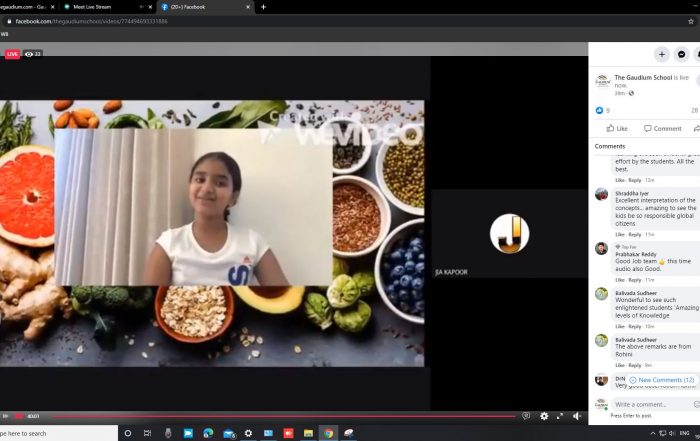Open Shraddha Iyer's profile picture
This screenshot has height=441, width=700.
tap(601, 194)
